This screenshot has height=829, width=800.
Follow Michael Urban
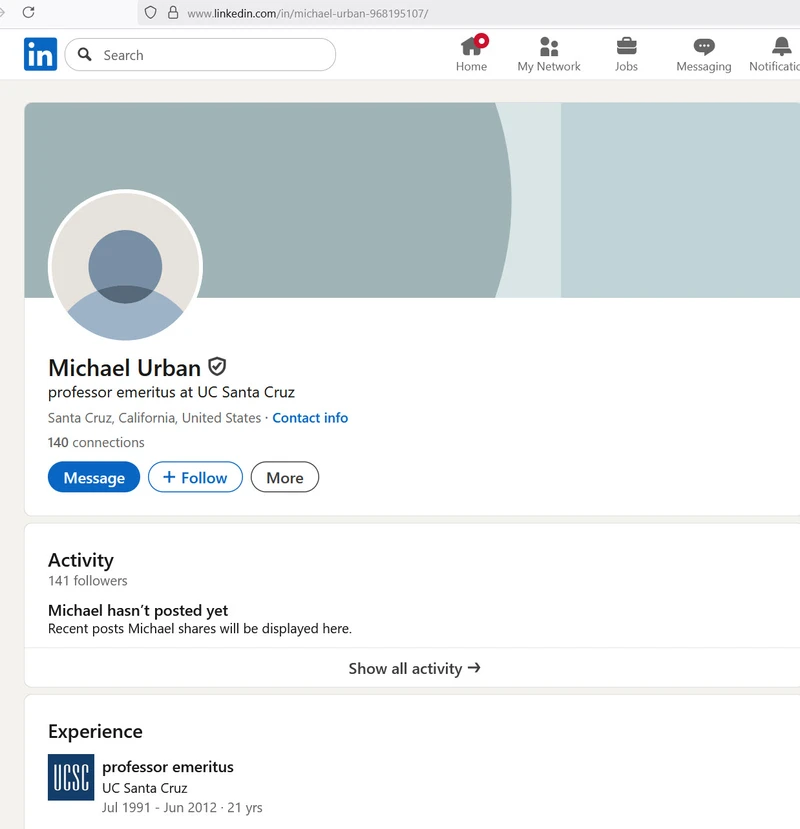point(195,477)
